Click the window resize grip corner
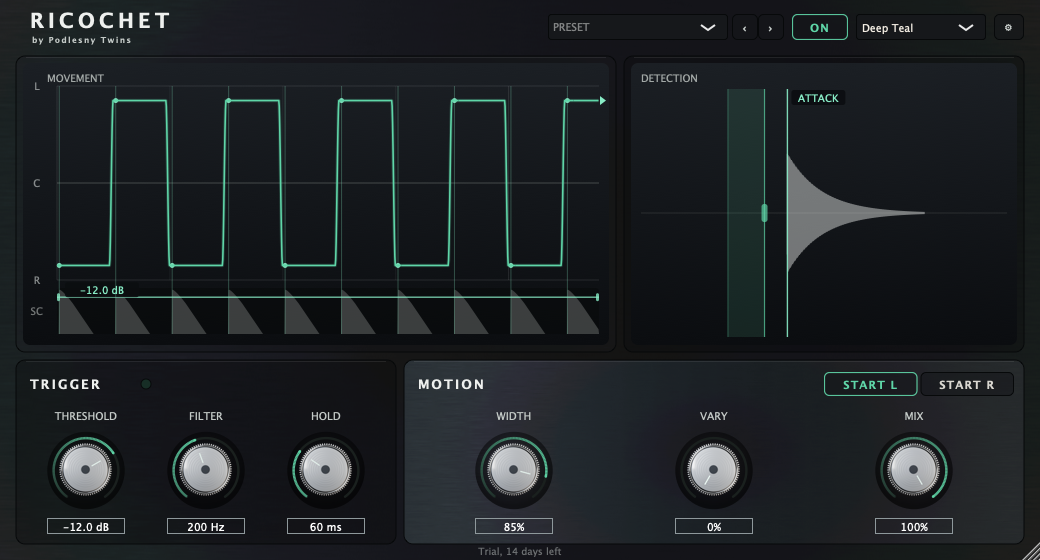Viewport: 1040px width, 560px height. [x=1030, y=551]
